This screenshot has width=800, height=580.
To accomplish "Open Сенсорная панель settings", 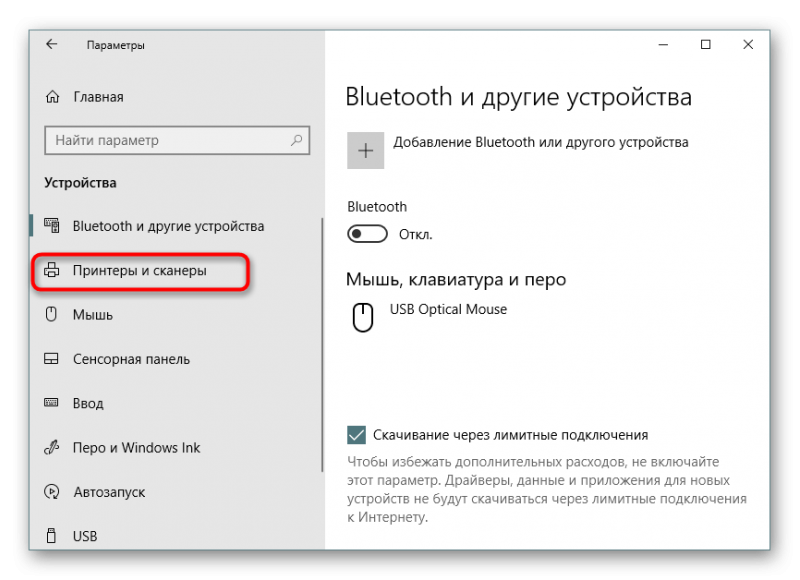I will coord(131,359).
